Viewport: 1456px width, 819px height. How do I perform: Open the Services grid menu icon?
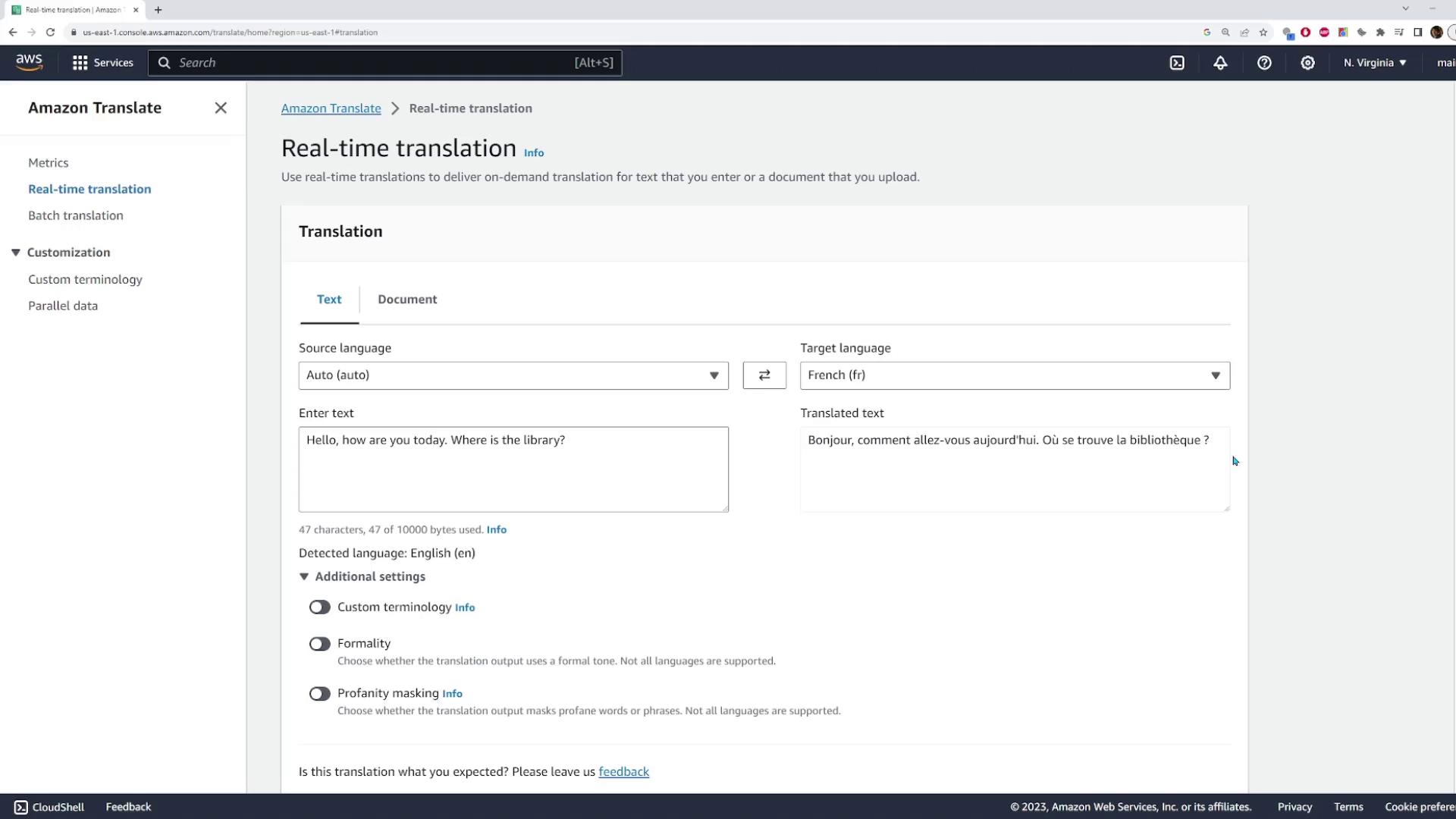tap(80, 63)
